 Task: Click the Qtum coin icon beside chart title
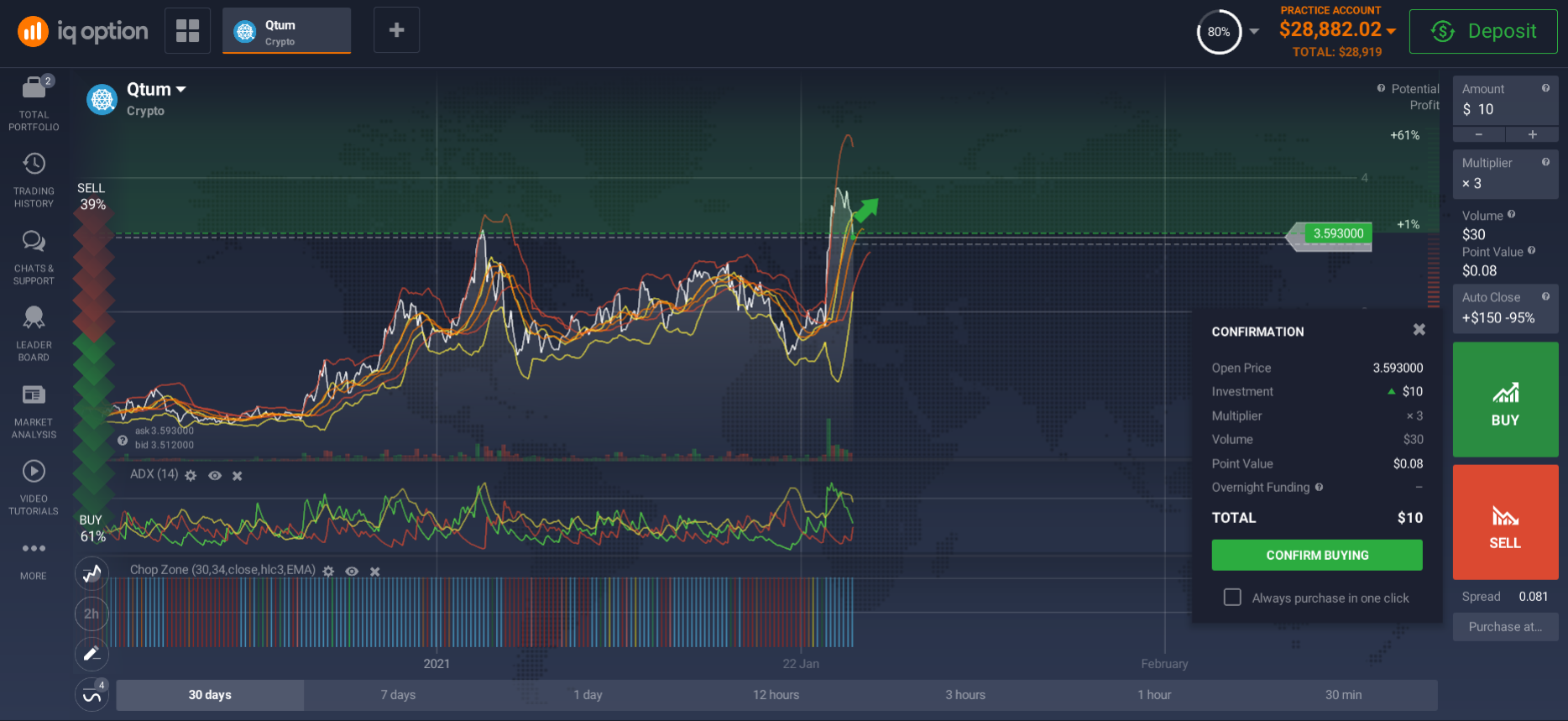tap(102, 100)
